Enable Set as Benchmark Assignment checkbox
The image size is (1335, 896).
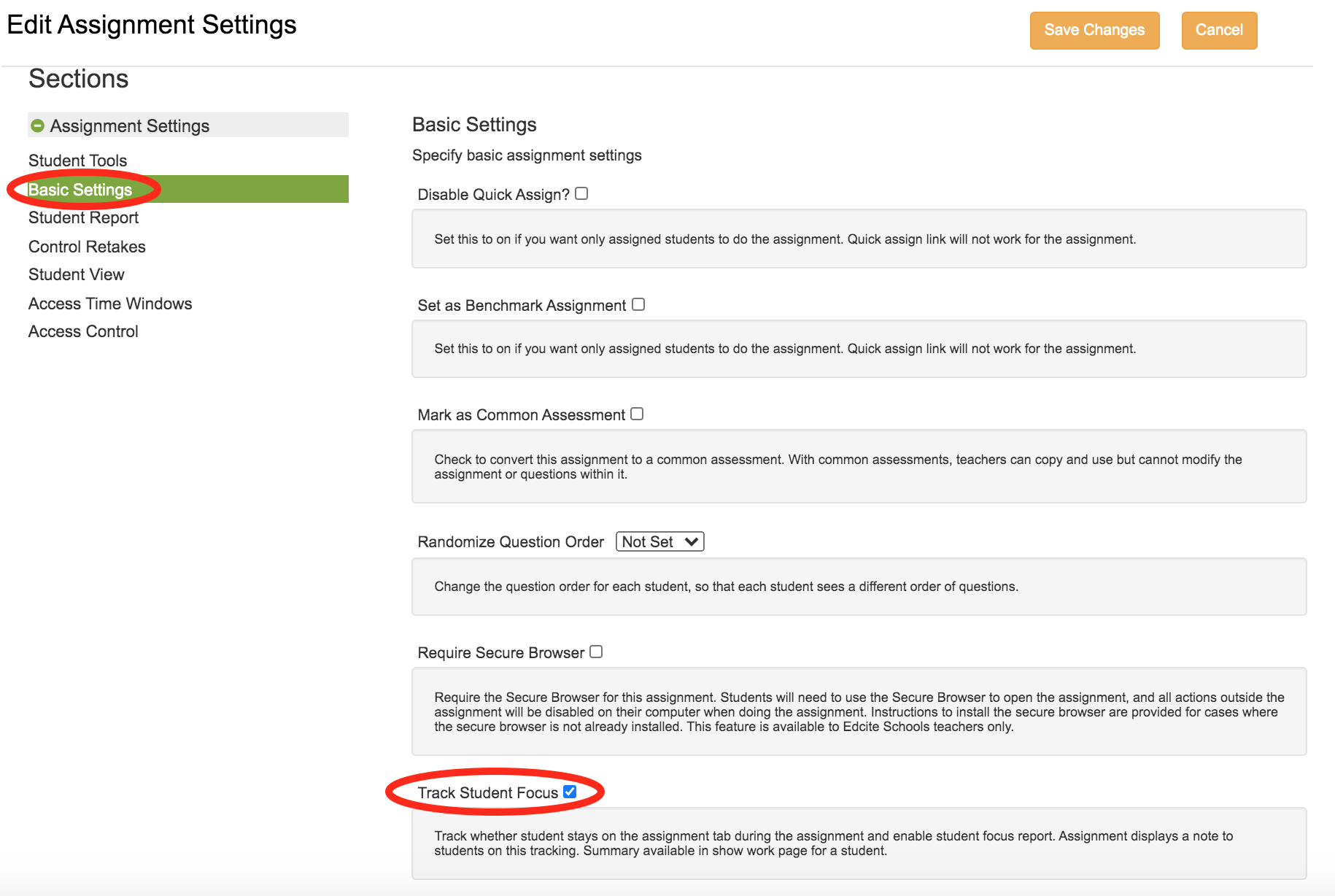pyautogui.click(x=638, y=304)
